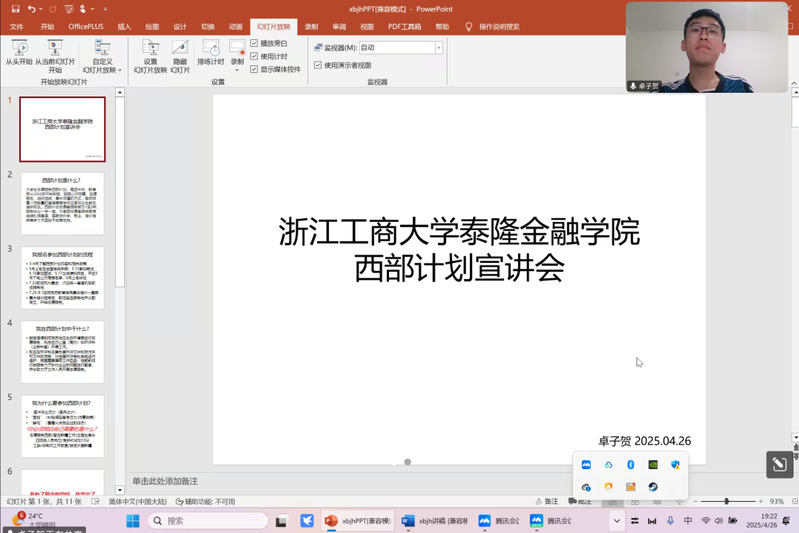Toggle 使用演示者视图 checkbox
Screen dimensions: 799x533
click(x=318, y=65)
